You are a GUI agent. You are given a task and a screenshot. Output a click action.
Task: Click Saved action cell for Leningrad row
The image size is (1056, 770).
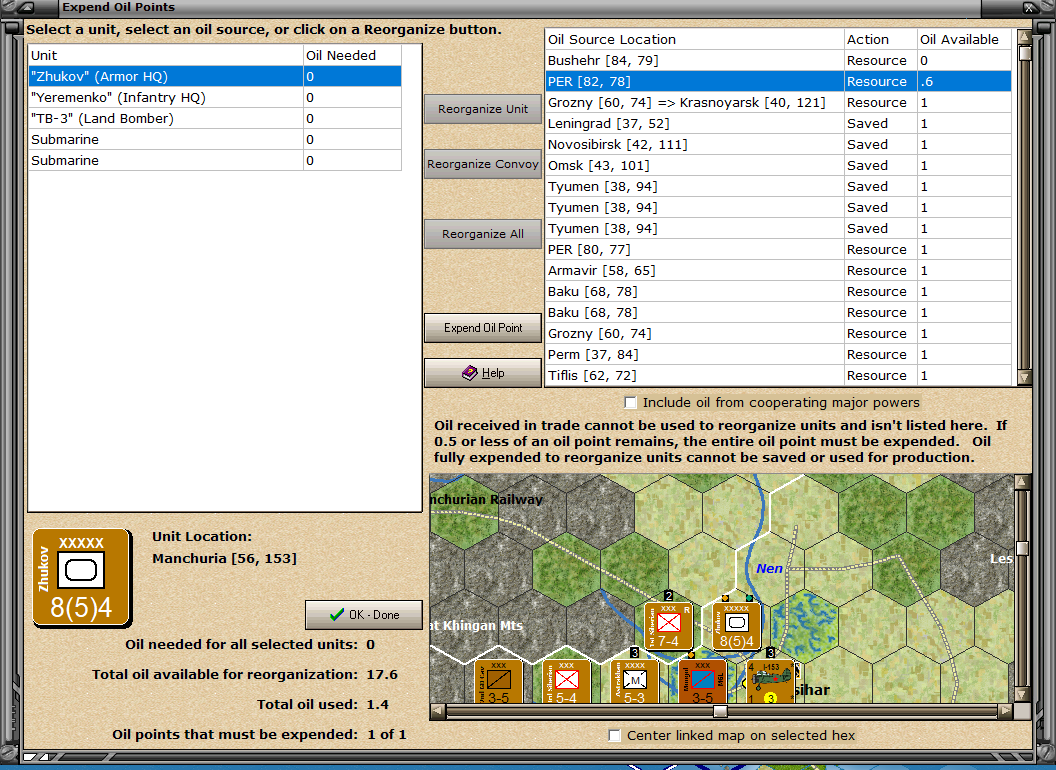pyautogui.click(x=881, y=123)
